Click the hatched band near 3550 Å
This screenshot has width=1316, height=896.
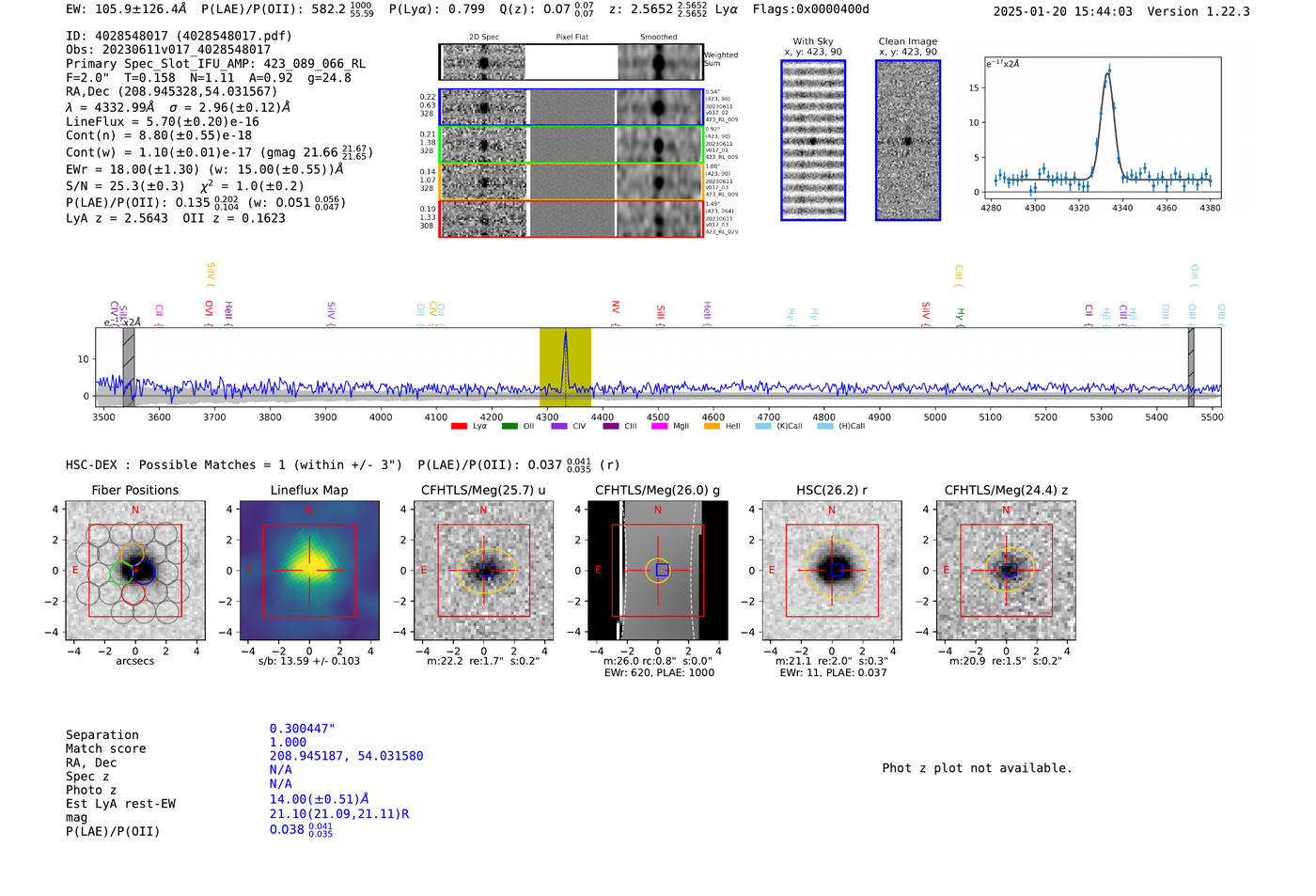point(129,368)
